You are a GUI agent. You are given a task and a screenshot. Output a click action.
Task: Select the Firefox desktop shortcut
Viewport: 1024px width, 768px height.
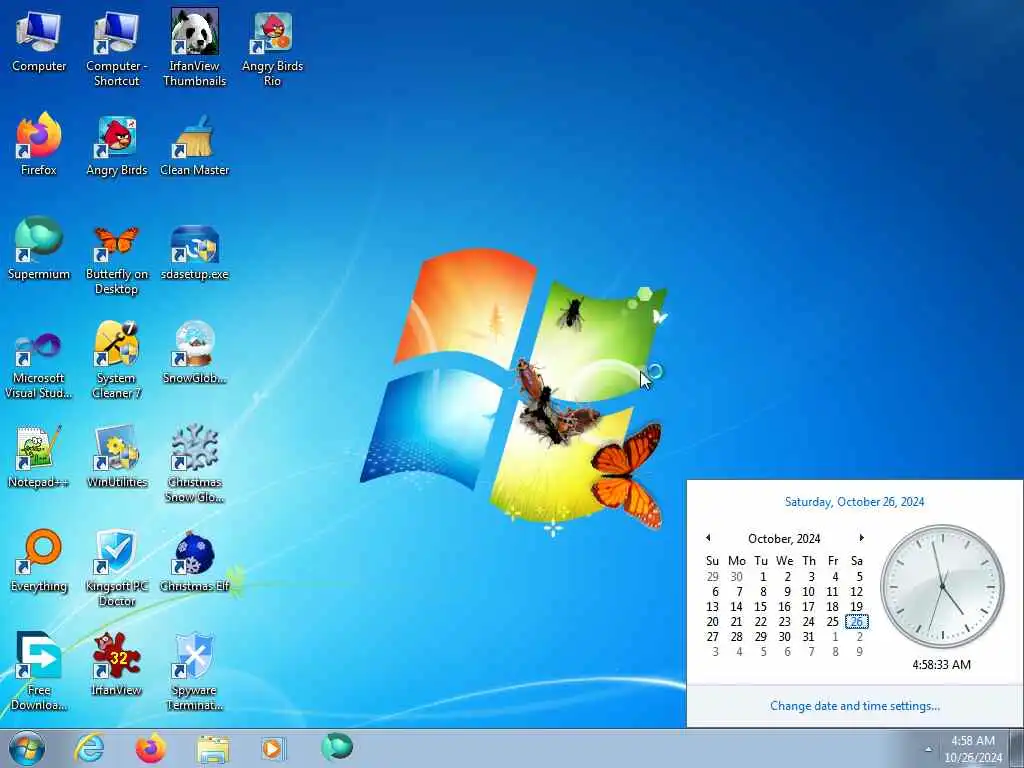coord(39,145)
